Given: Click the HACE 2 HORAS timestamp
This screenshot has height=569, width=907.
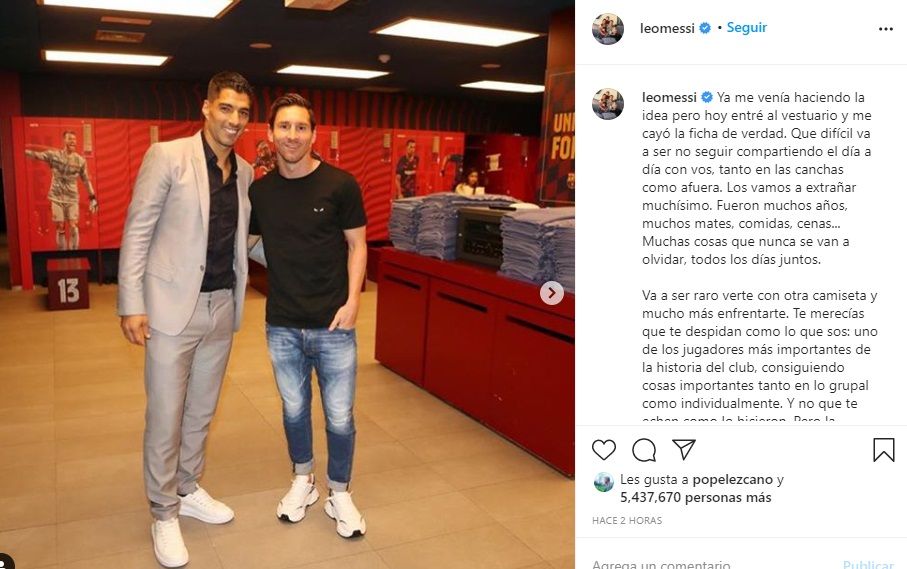Looking at the screenshot, I should (x=626, y=520).
